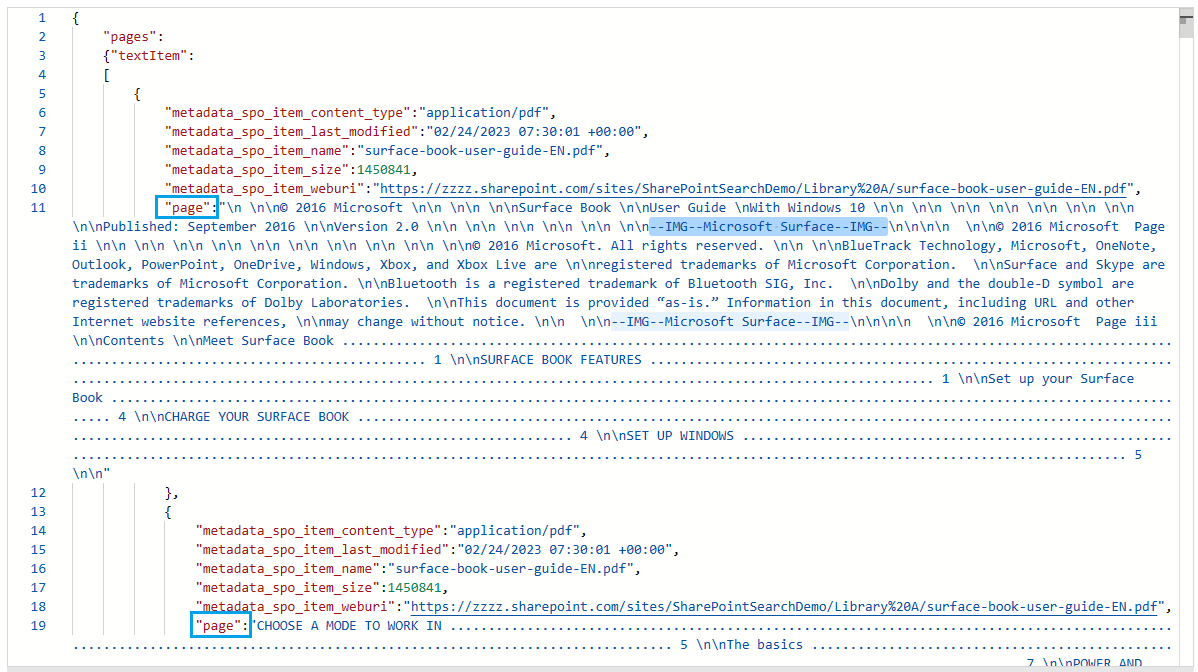Click the "metadata_spo_item_size" key on line 9
This screenshot has height=672, width=1198.
(x=257, y=170)
